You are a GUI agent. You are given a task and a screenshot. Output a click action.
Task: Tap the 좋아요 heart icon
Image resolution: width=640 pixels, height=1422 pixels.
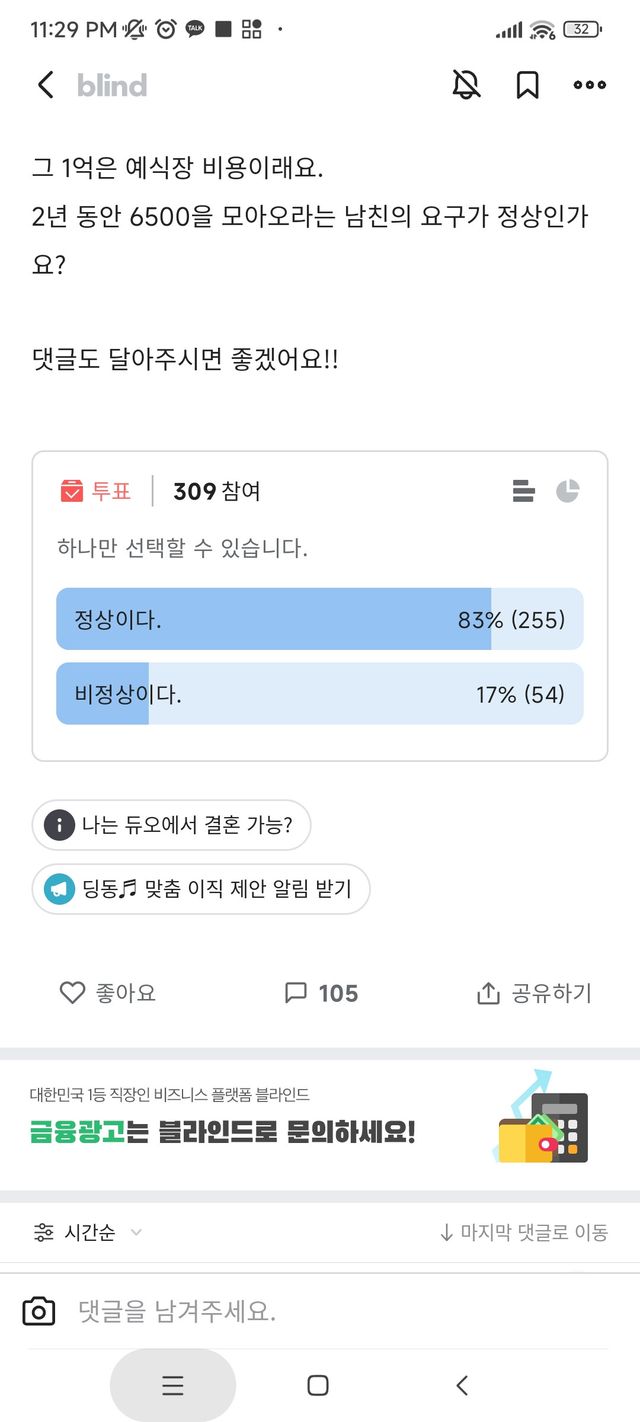pyautogui.click(x=73, y=993)
